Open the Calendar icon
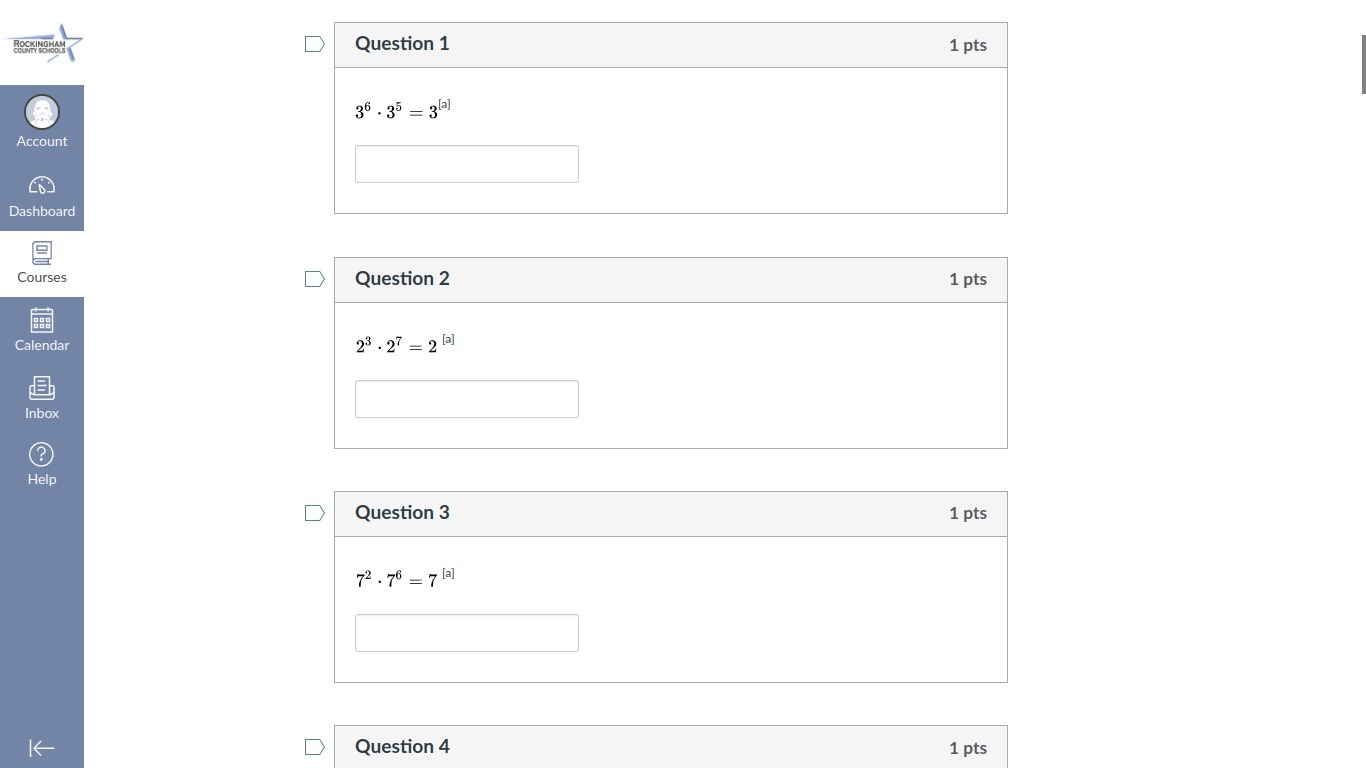 (42, 320)
